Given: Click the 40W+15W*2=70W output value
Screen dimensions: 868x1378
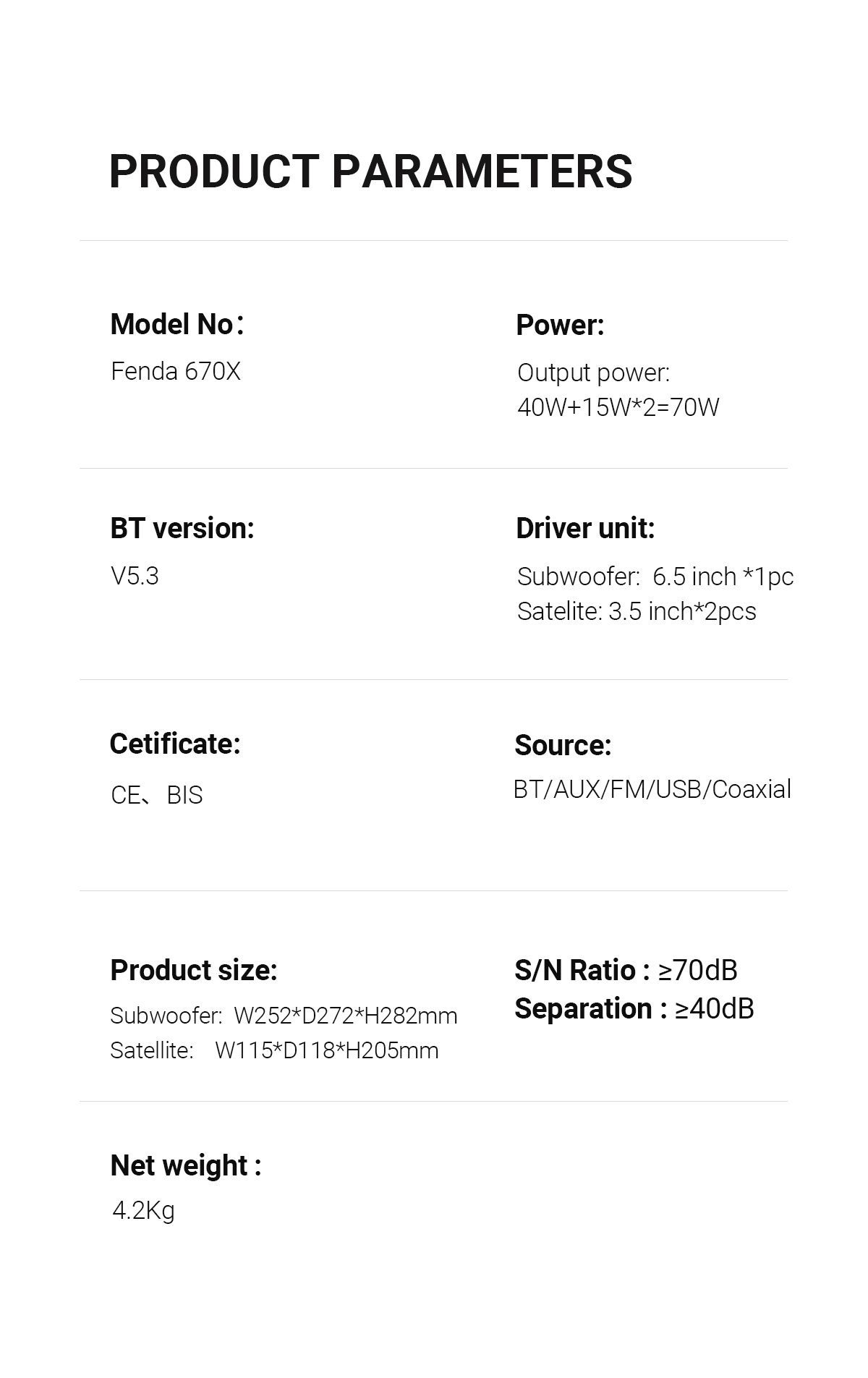Looking at the screenshot, I should pyautogui.click(x=618, y=407).
